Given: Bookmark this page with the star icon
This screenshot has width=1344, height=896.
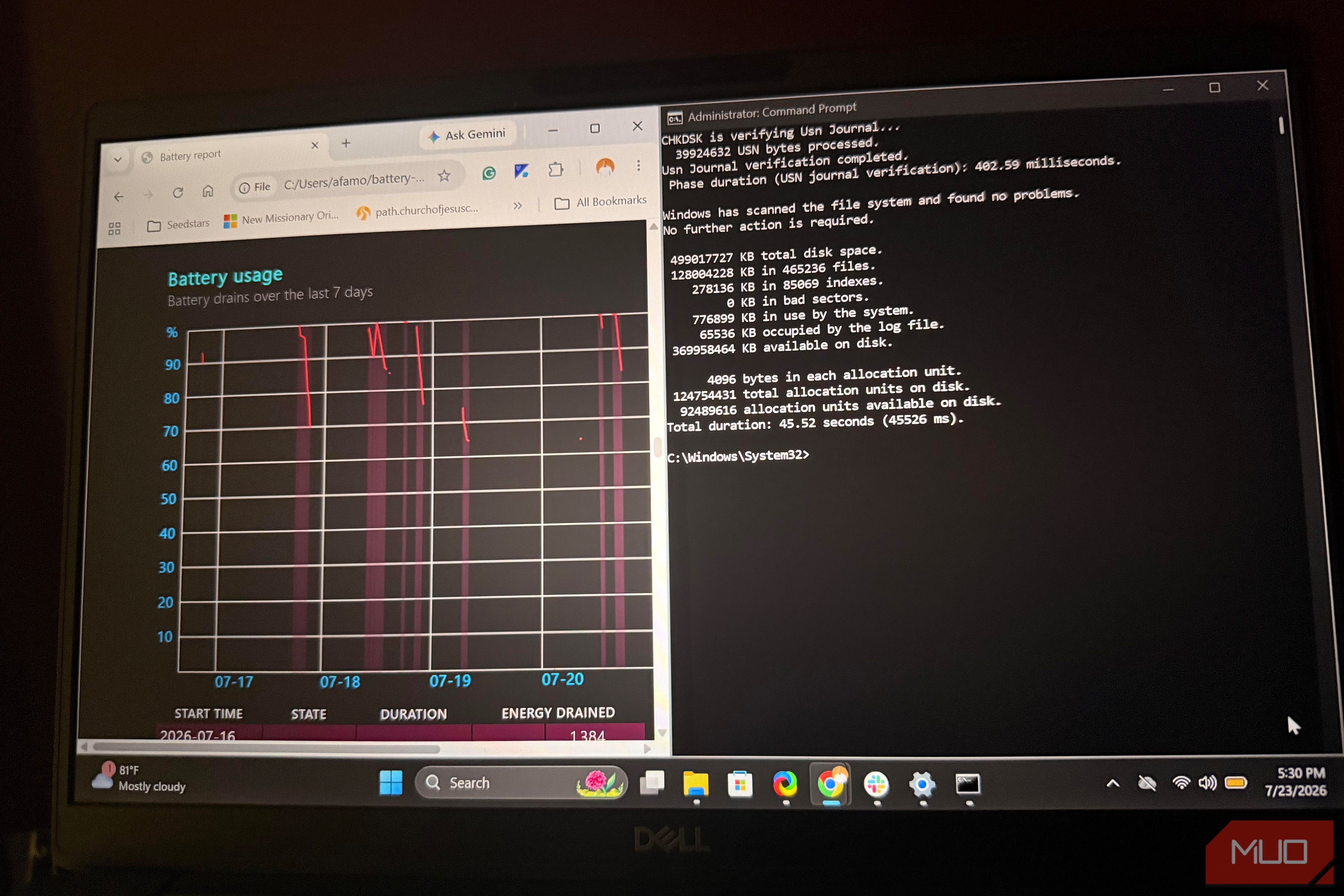Looking at the screenshot, I should [x=444, y=176].
